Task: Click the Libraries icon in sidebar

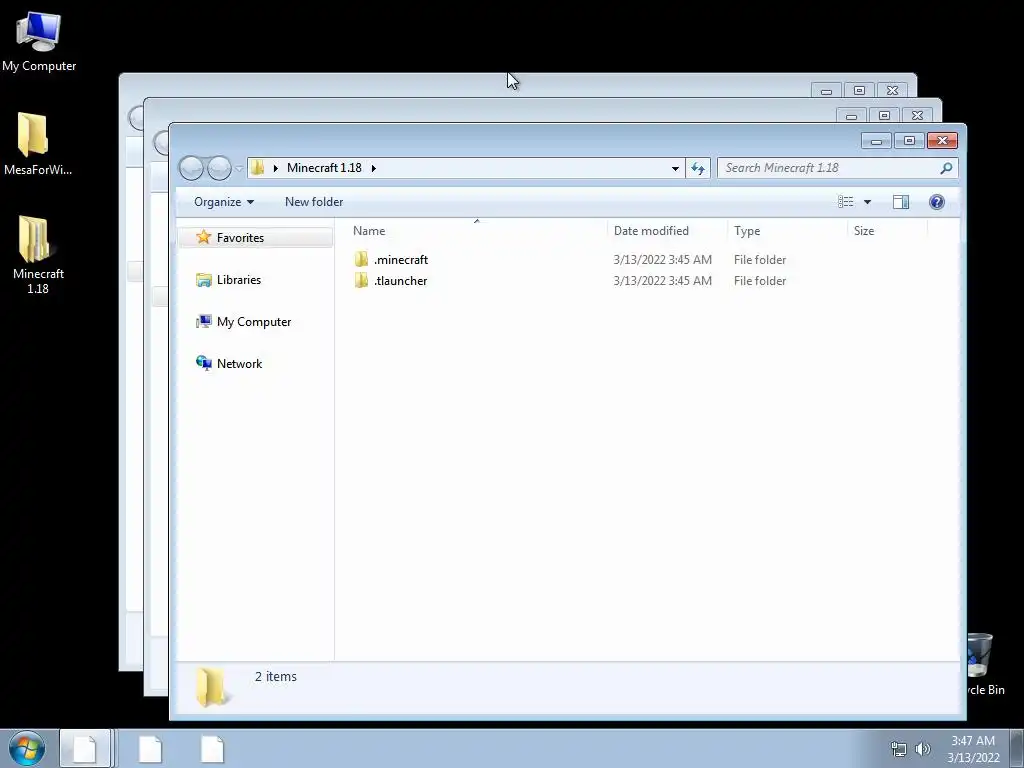Action: coord(204,280)
